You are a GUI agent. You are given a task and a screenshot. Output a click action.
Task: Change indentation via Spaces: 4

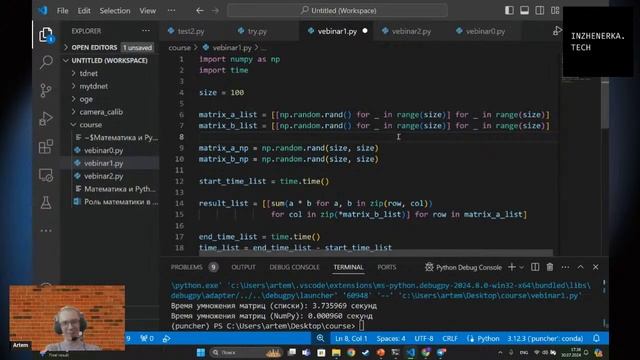pyautogui.click(x=391, y=338)
